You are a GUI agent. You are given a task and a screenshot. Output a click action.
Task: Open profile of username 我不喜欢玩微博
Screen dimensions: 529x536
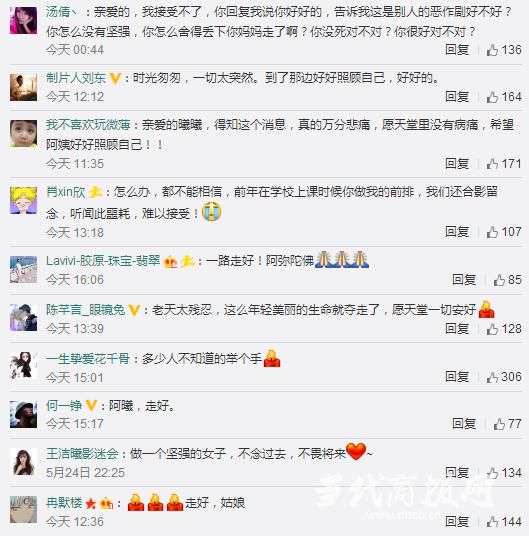(x=88, y=125)
